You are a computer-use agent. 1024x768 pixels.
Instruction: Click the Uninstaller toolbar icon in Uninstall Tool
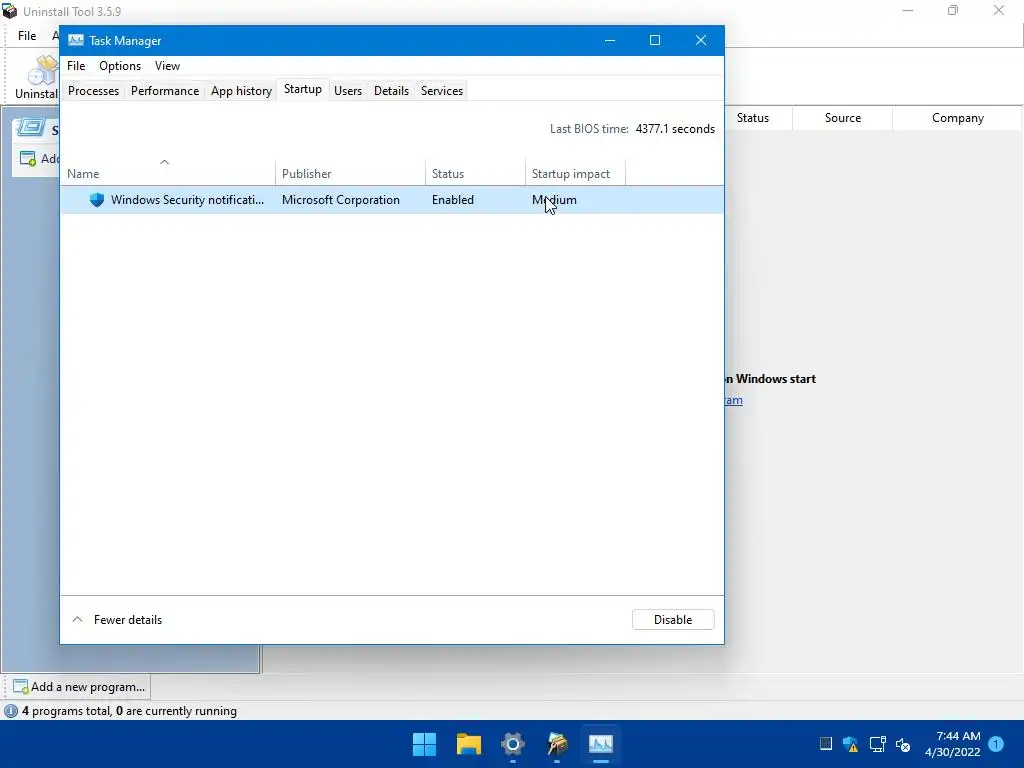[40, 71]
